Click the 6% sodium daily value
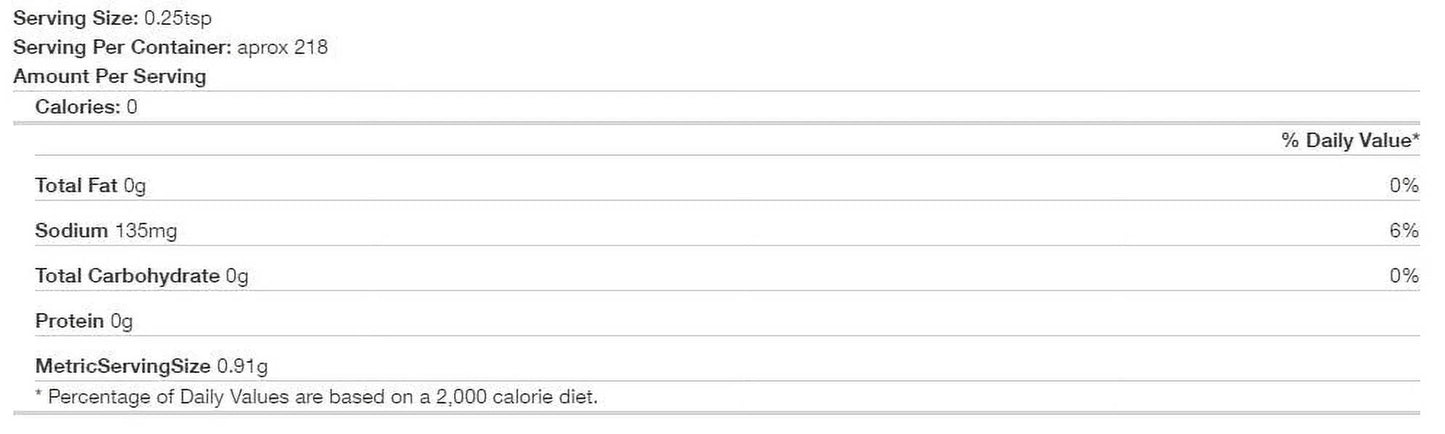This screenshot has width=1445, height=434. [1404, 231]
